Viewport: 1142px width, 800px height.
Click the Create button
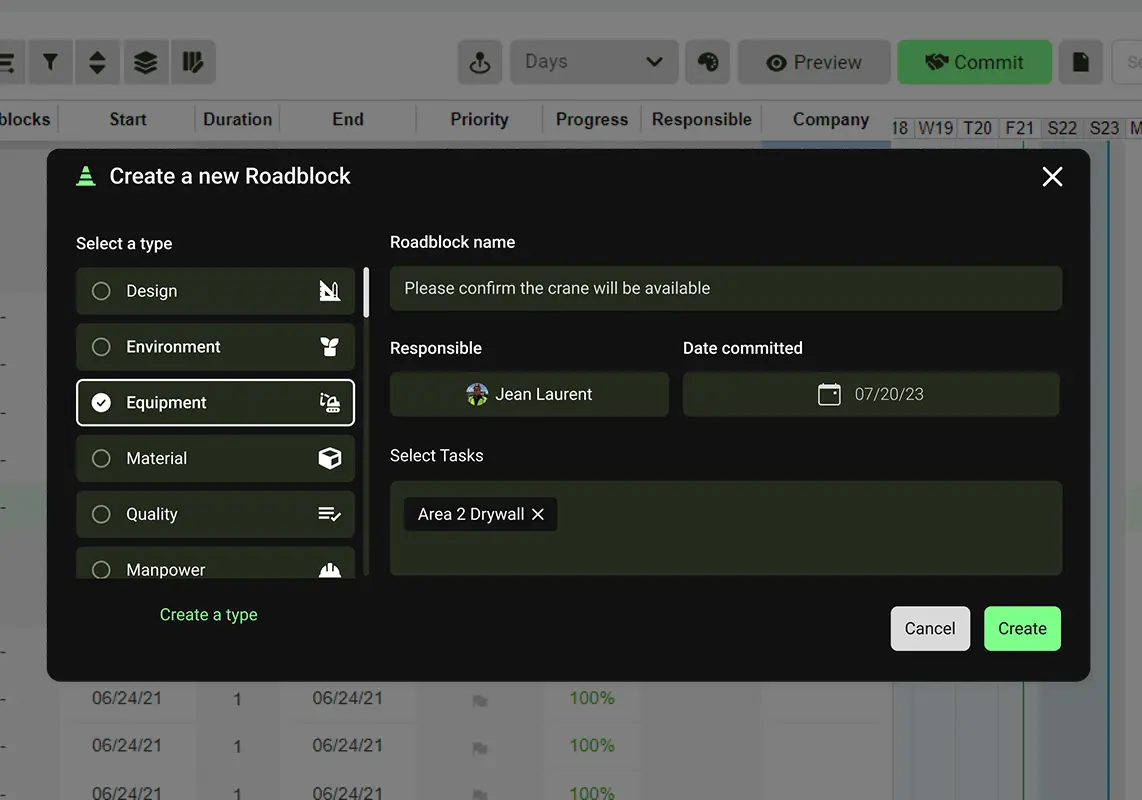1021,628
